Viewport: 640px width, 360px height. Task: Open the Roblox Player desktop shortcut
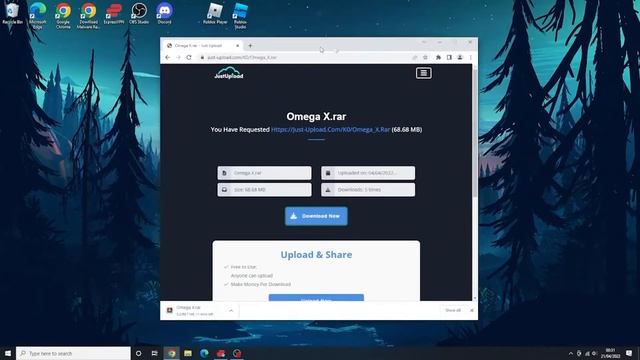pyautogui.click(x=215, y=13)
